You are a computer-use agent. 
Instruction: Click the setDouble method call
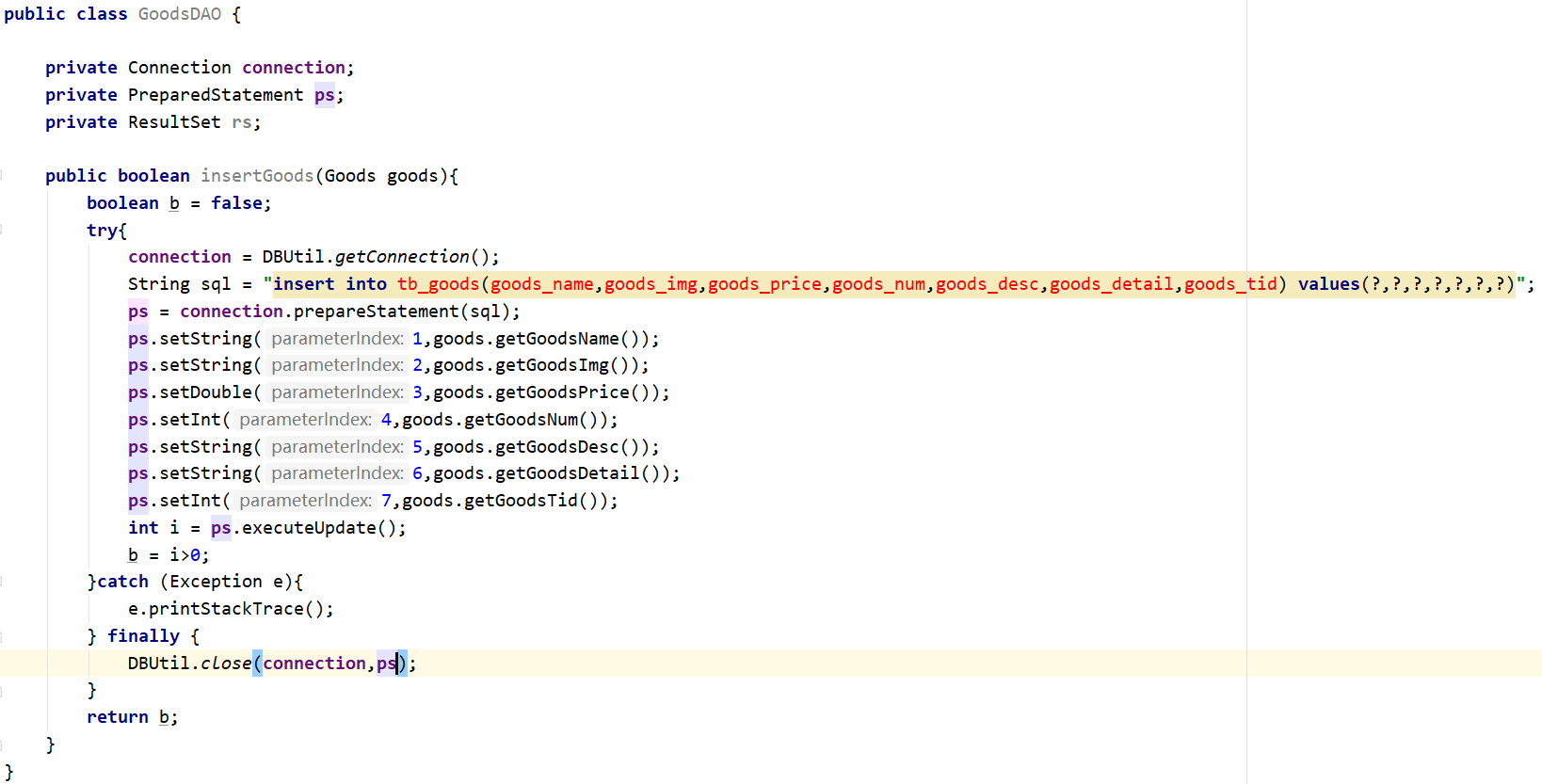tap(205, 392)
